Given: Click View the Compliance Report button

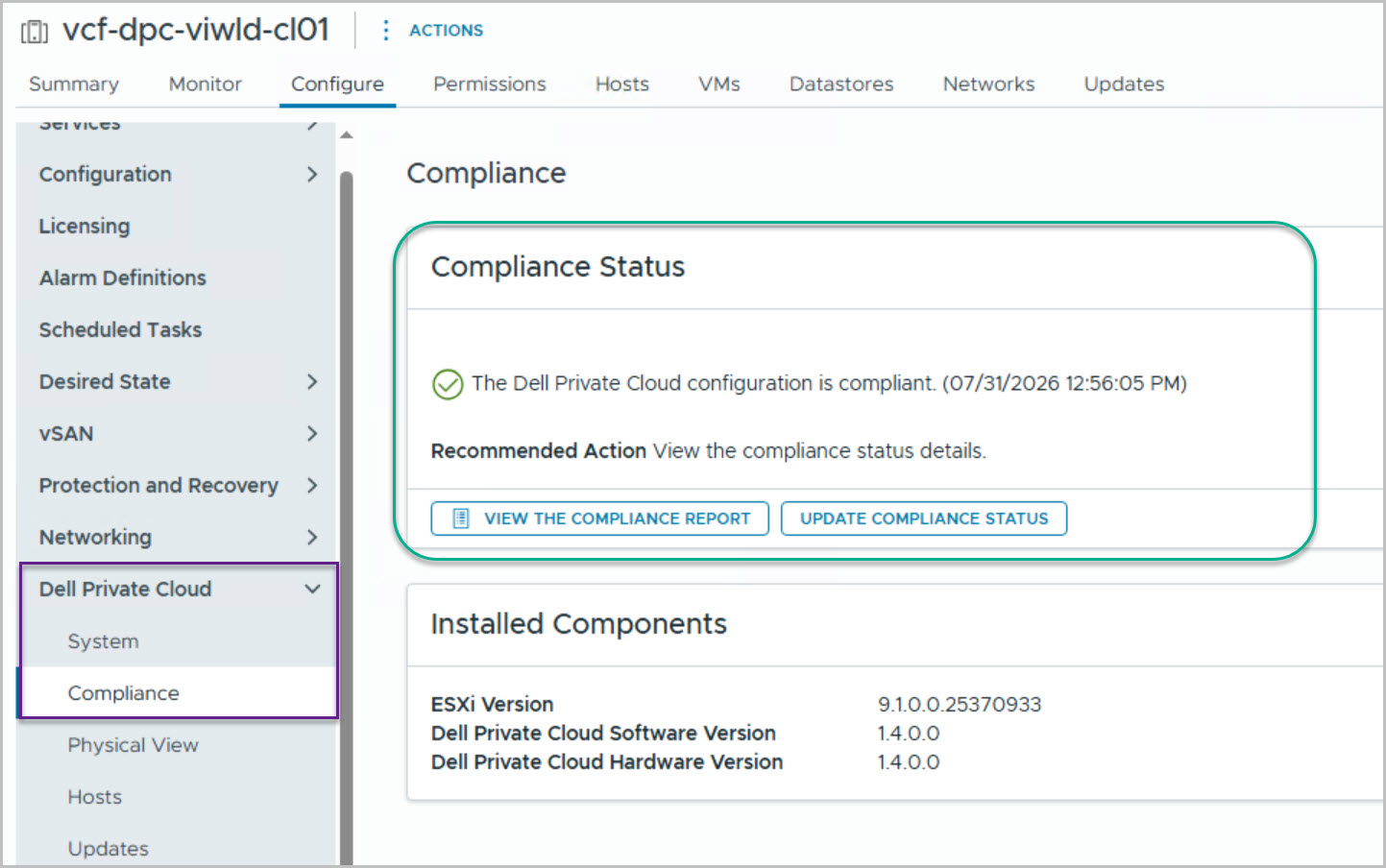Looking at the screenshot, I should [600, 518].
